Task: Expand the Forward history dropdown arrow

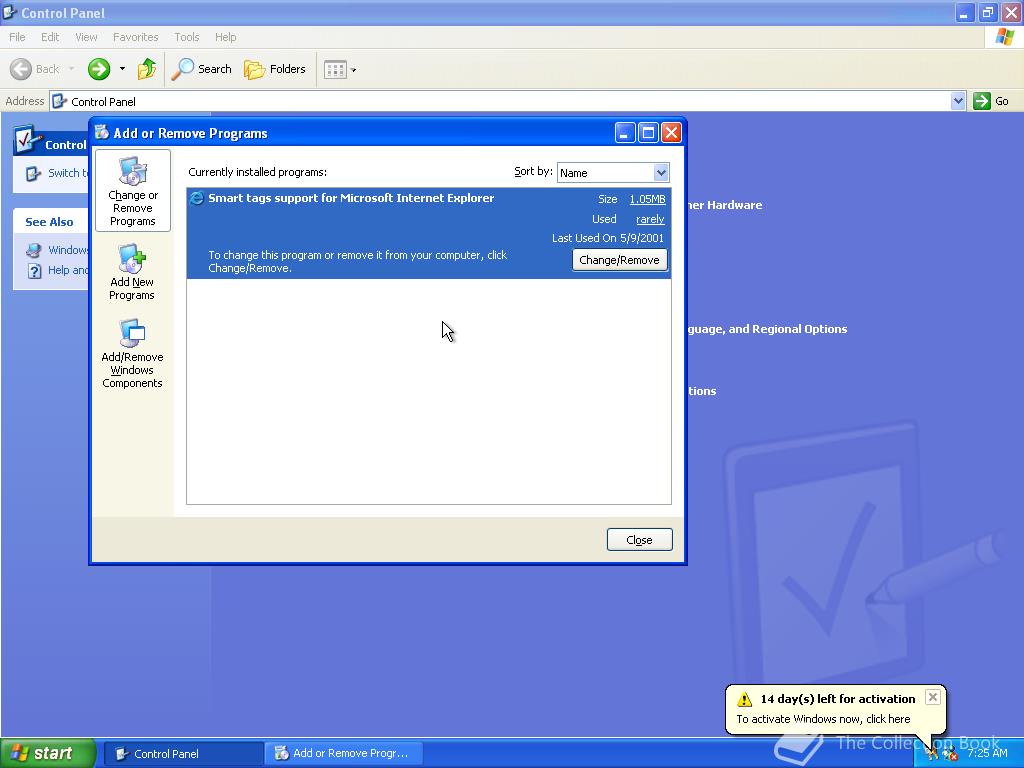Action: [122, 69]
